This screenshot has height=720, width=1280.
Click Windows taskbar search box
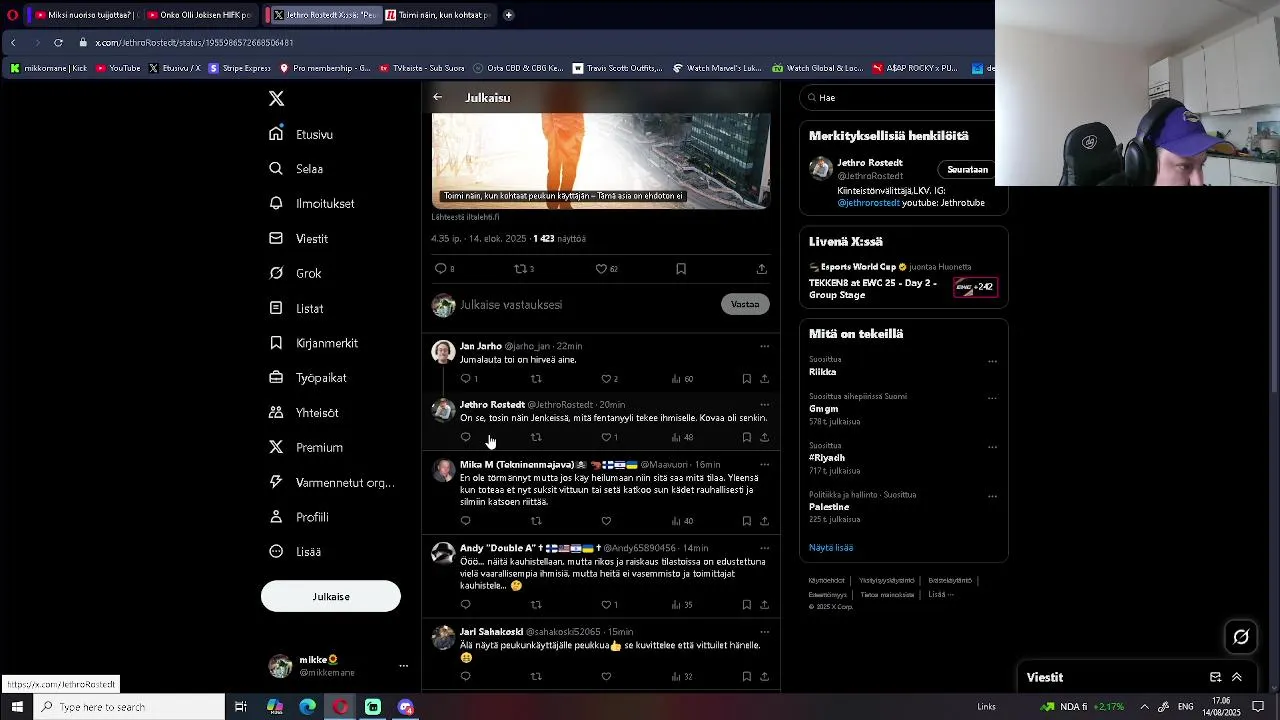point(130,707)
